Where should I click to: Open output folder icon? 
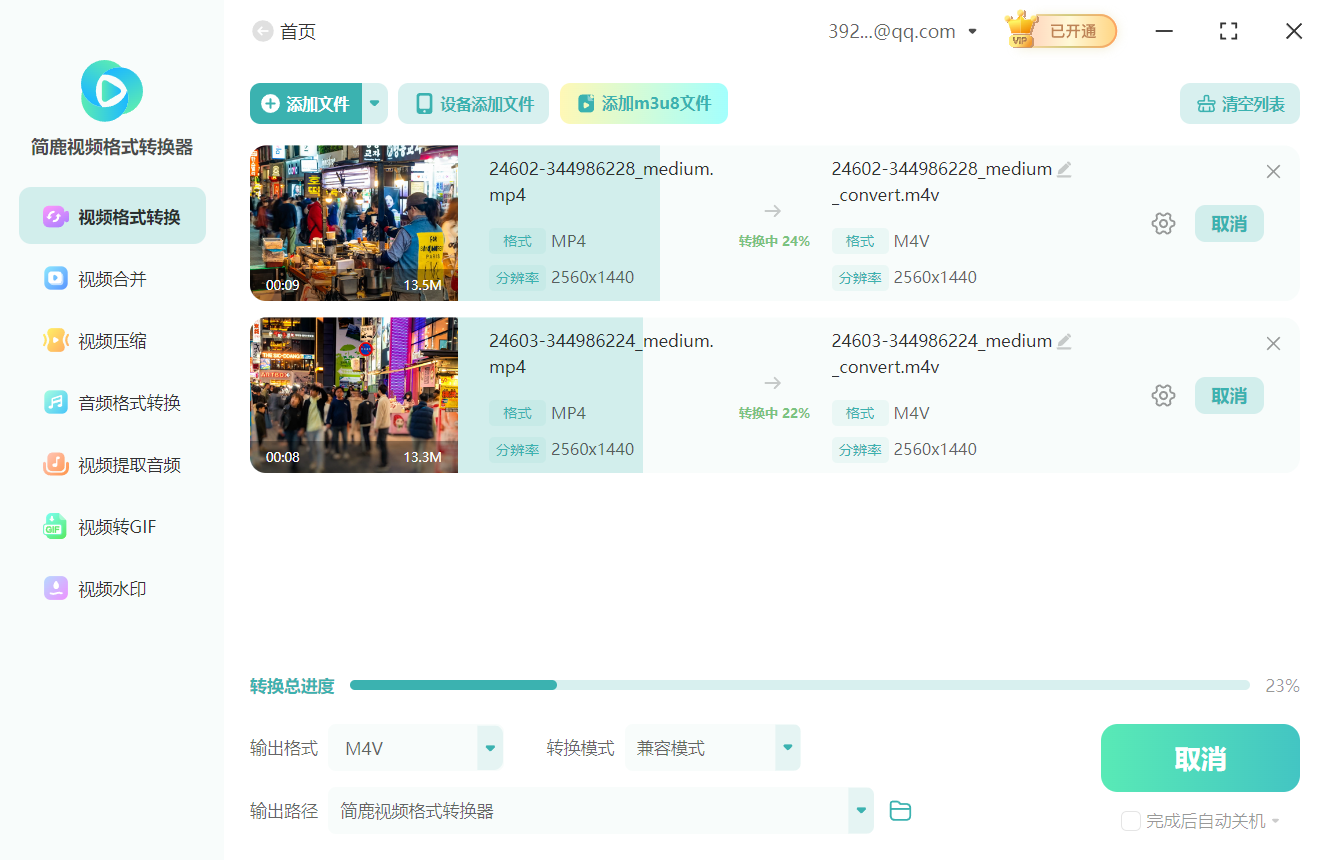tap(900, 811)
